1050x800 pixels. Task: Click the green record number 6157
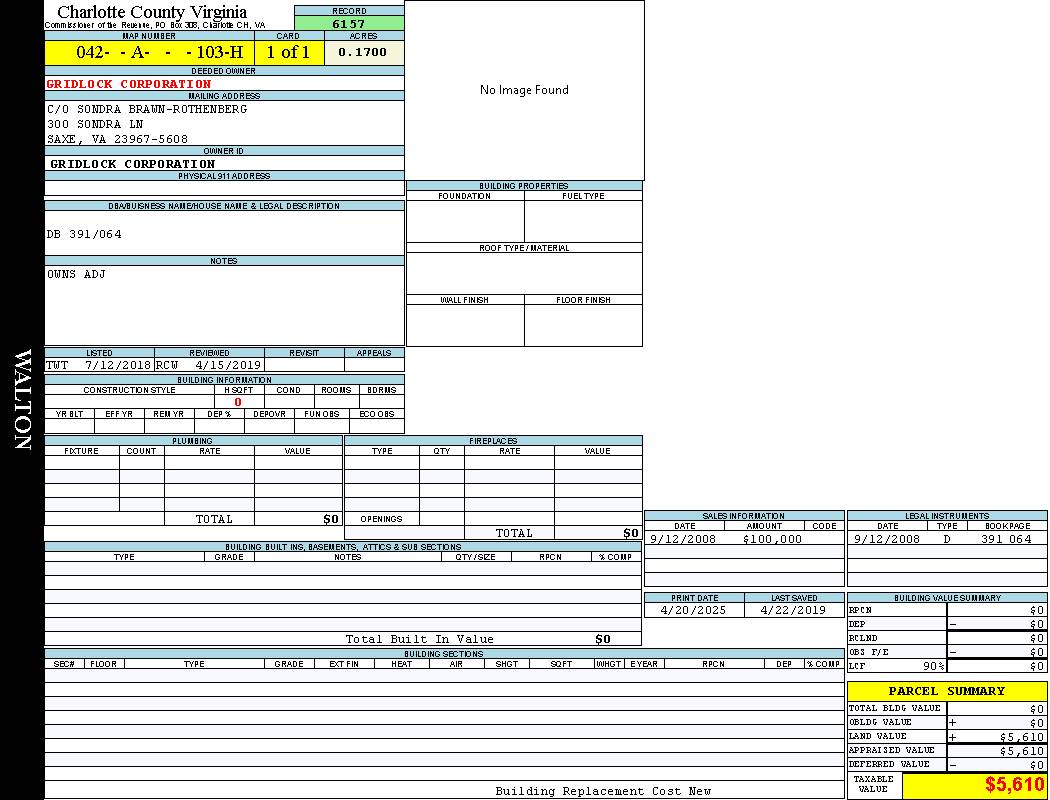(x=349, y=23)
